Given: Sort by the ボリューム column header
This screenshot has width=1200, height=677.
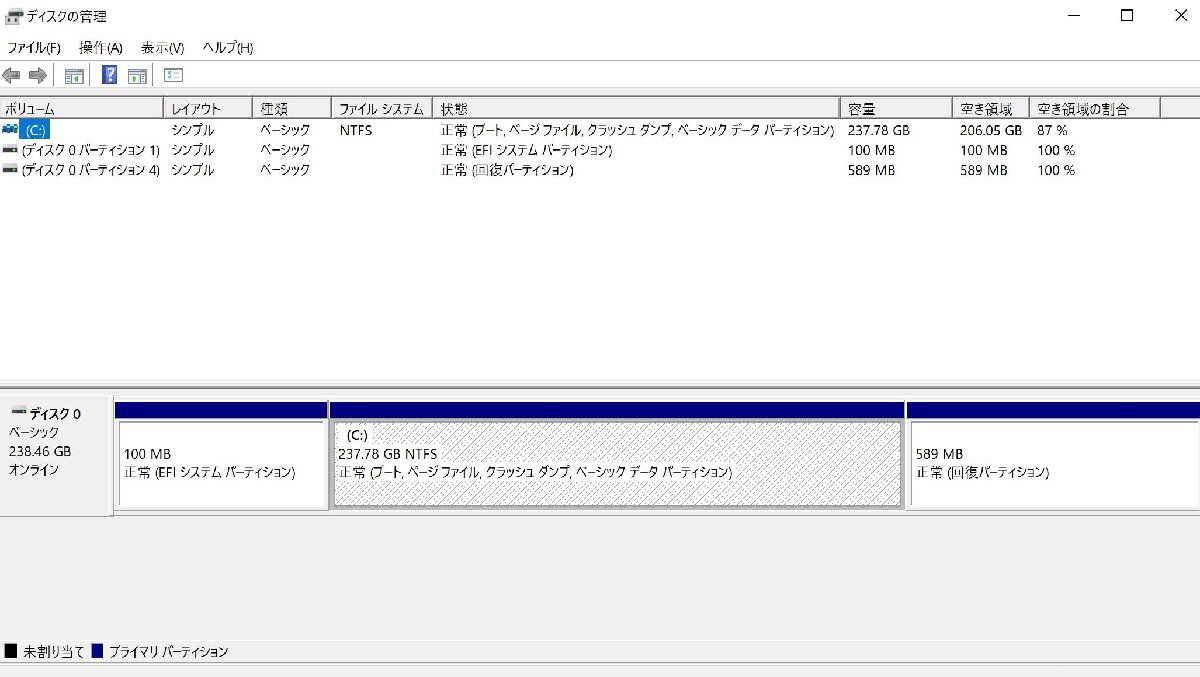Looking at the screenshot, I should pos(81,108).
